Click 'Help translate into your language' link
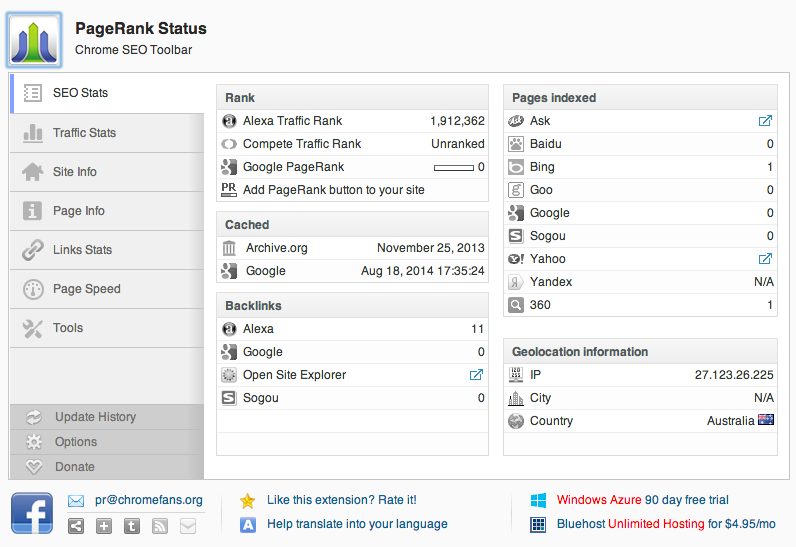Image resolution: width=796 pixels, height=547 pixels. click(x=357, y=524)
